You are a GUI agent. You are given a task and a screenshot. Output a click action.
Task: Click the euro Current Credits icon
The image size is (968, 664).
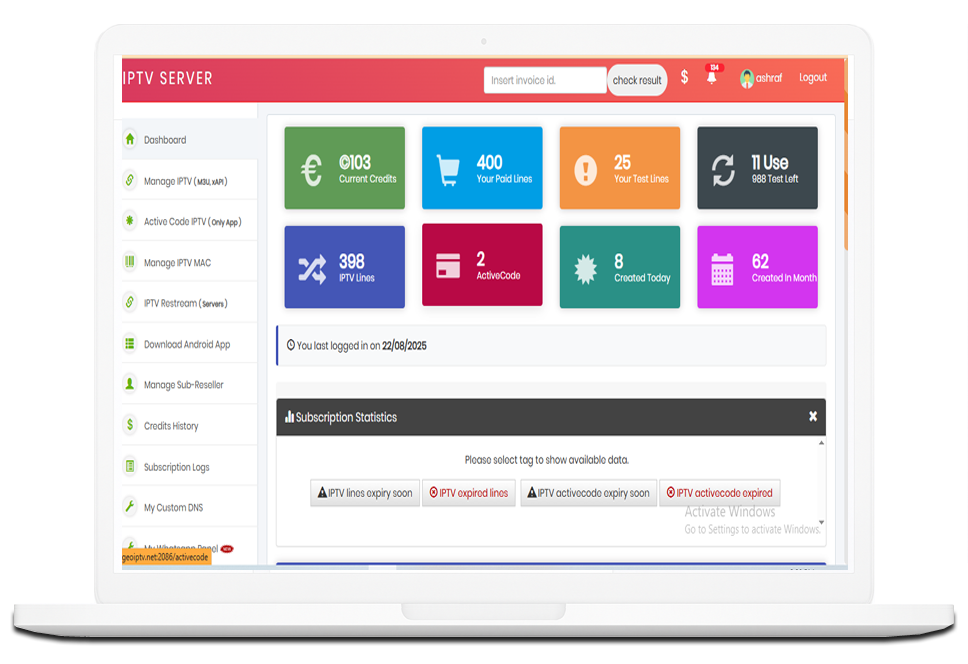pyautogui.click(x=312, y=170)
